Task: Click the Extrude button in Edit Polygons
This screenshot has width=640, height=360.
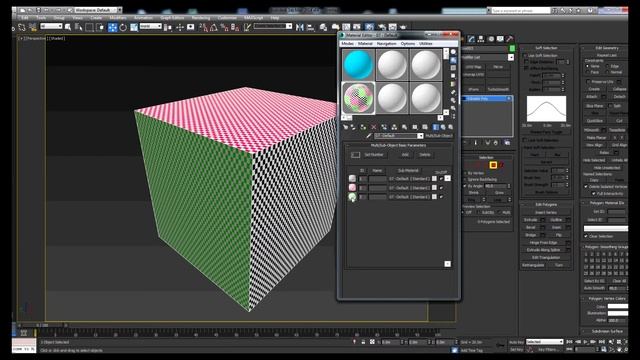Action: coord(531,220)
